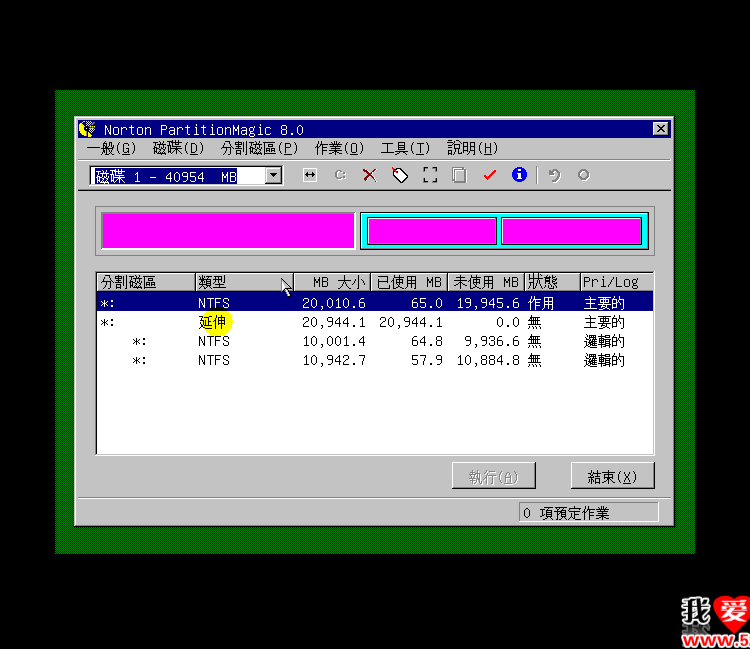Click the 分割磁區 column header
750x649 pixels.
pyautogui.click(x=146, y=282)
